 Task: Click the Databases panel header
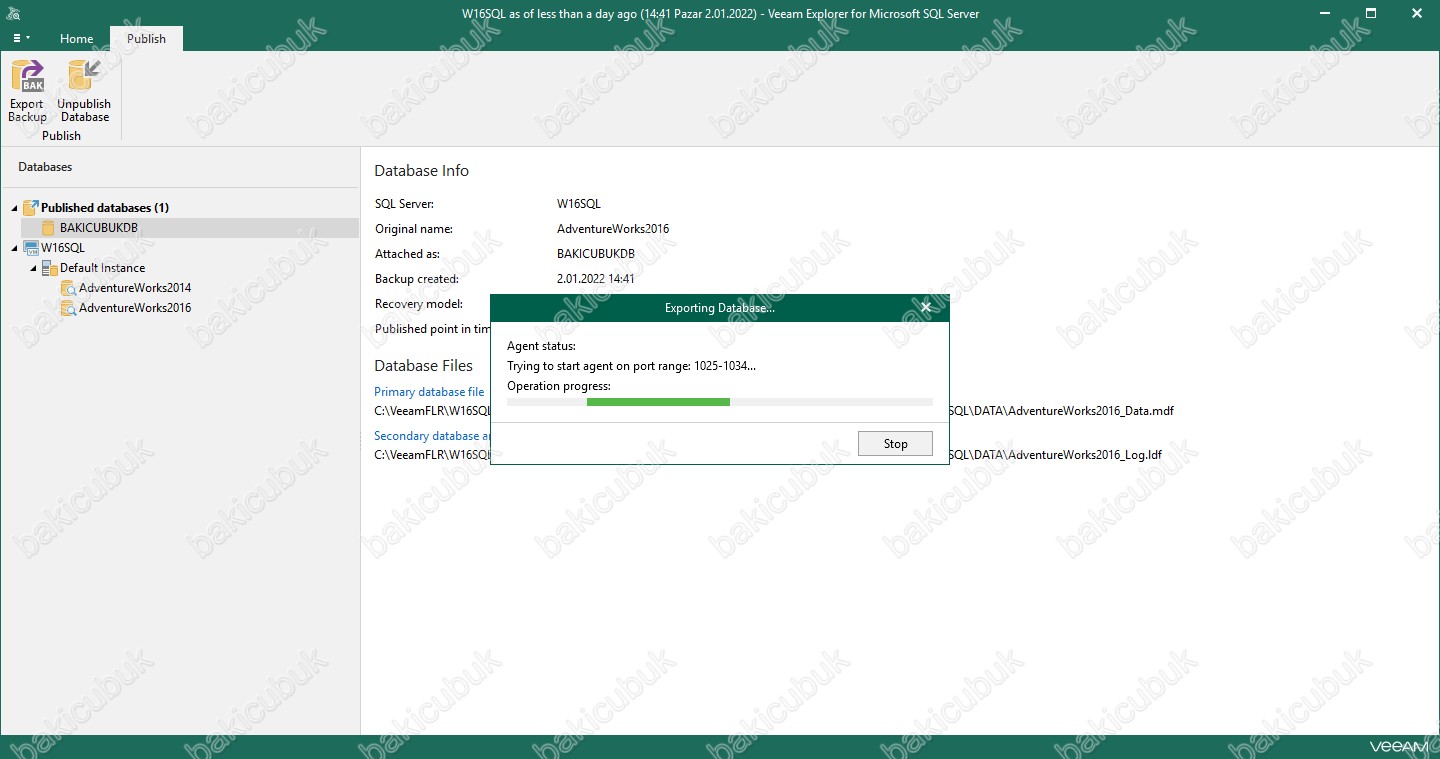(45, 167)
